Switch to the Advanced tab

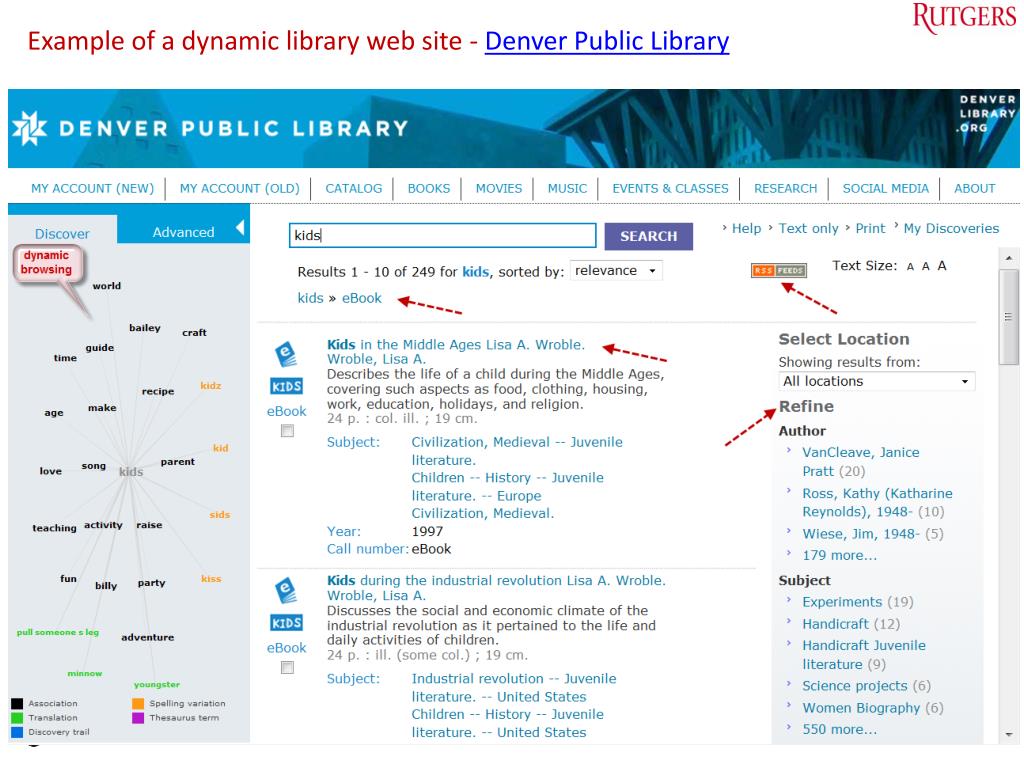[x=183, y=232]
